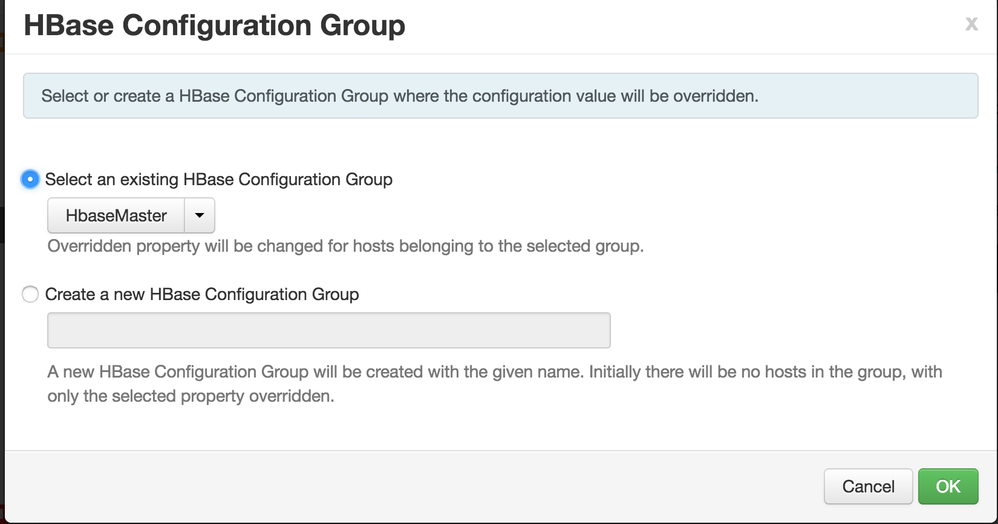Click empty footer area left of Cancel
The image size is (998, 524).
[x=400, y=486]
